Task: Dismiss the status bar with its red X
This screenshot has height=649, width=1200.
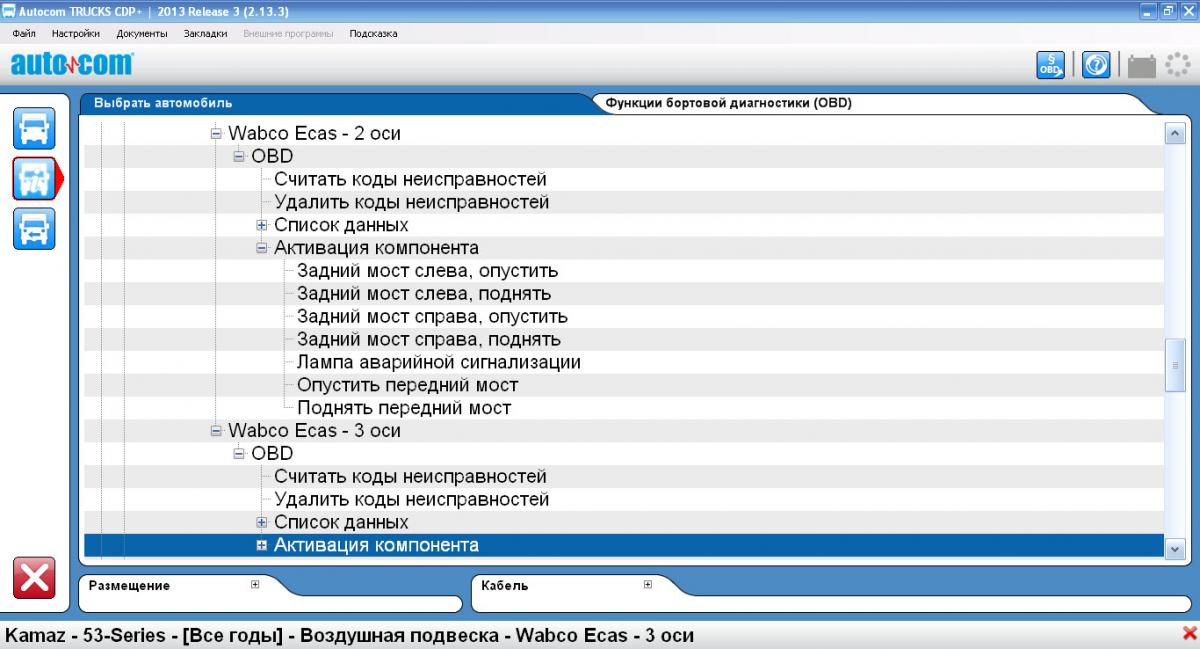Action: tap(1189, 633)
